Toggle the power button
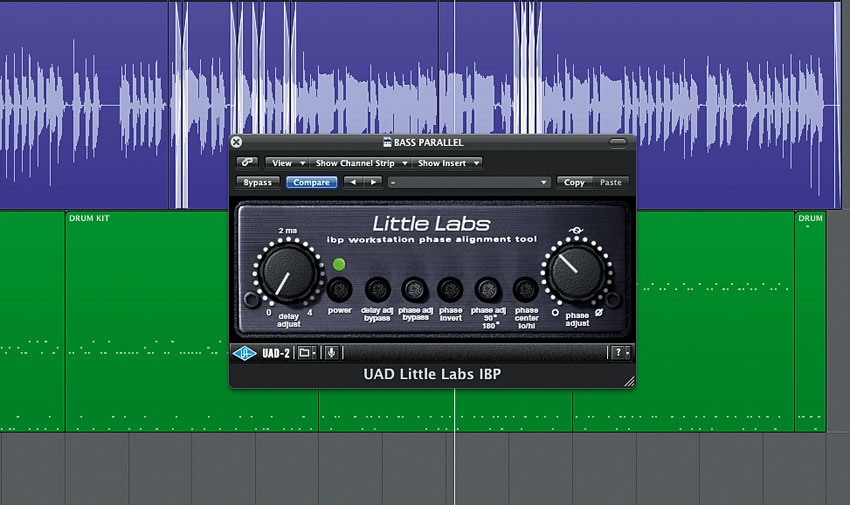The height and width of the screenshot is (505, 850). [x=340, y=290]
